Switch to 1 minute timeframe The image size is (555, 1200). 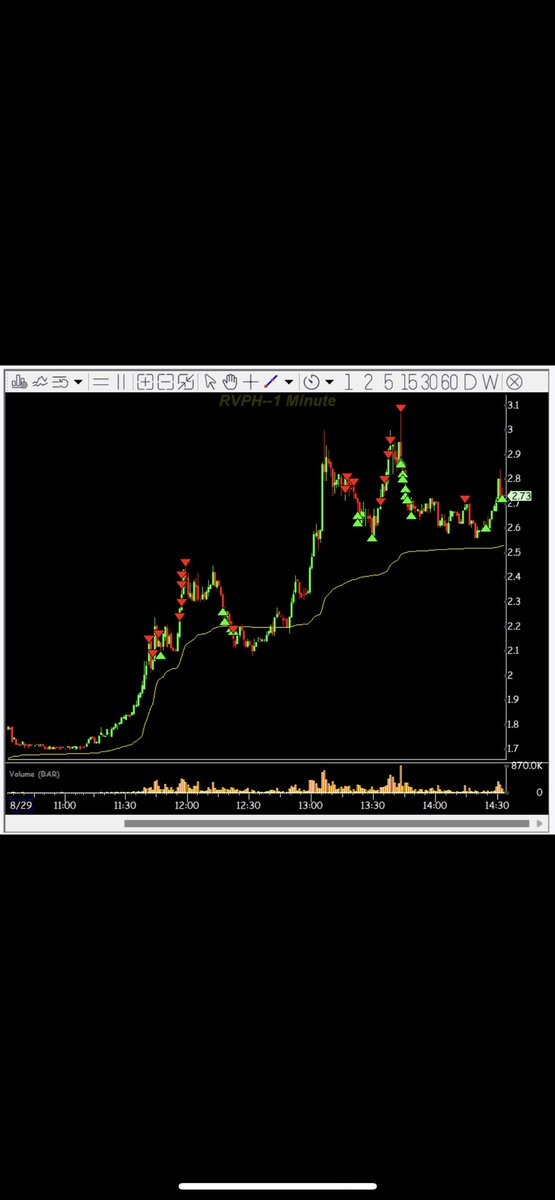348,381
